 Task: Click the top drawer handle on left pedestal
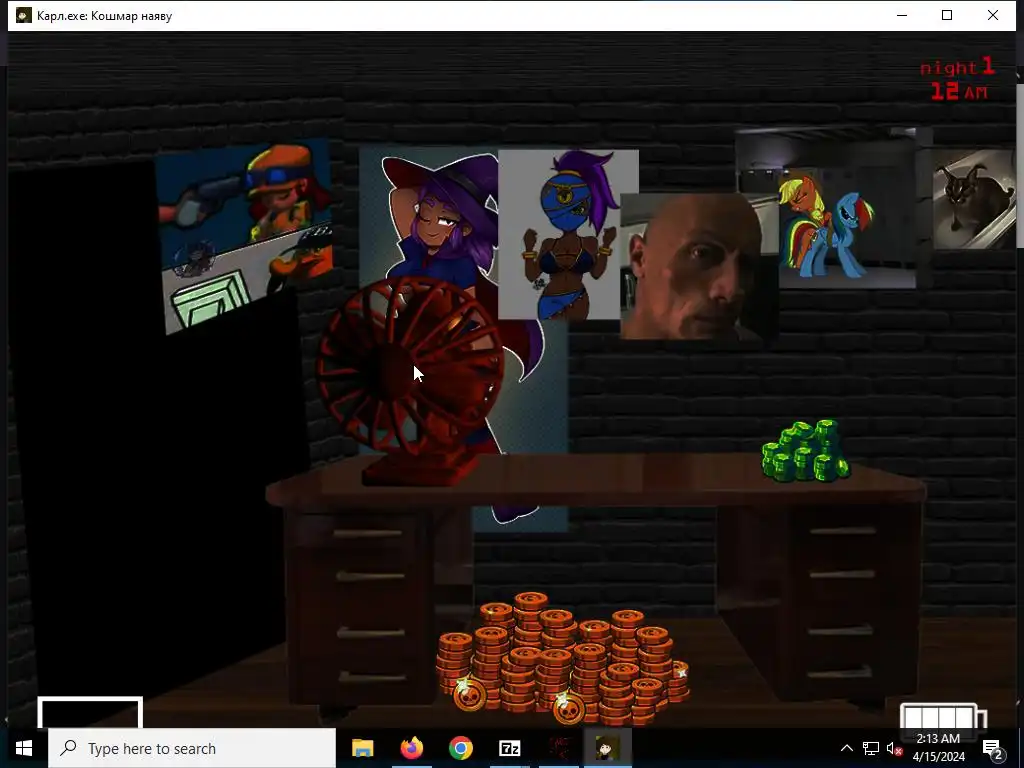[368, 534]
